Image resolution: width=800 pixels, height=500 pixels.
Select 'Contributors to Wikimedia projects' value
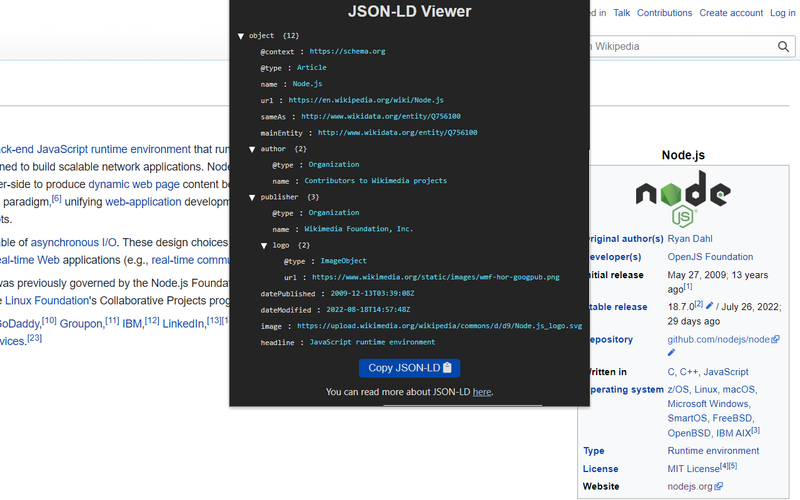[376, 181]
